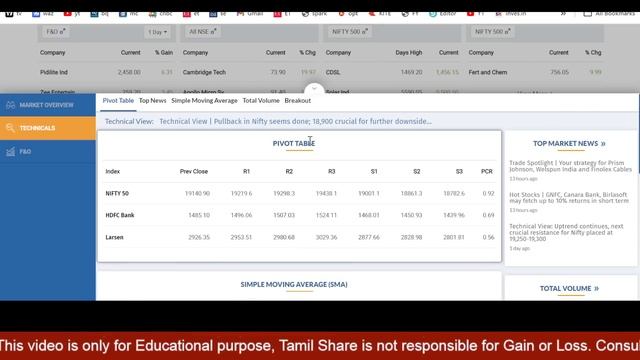640x360 pixels.
Task: Open the F&O section label
Action: point(25,152)
